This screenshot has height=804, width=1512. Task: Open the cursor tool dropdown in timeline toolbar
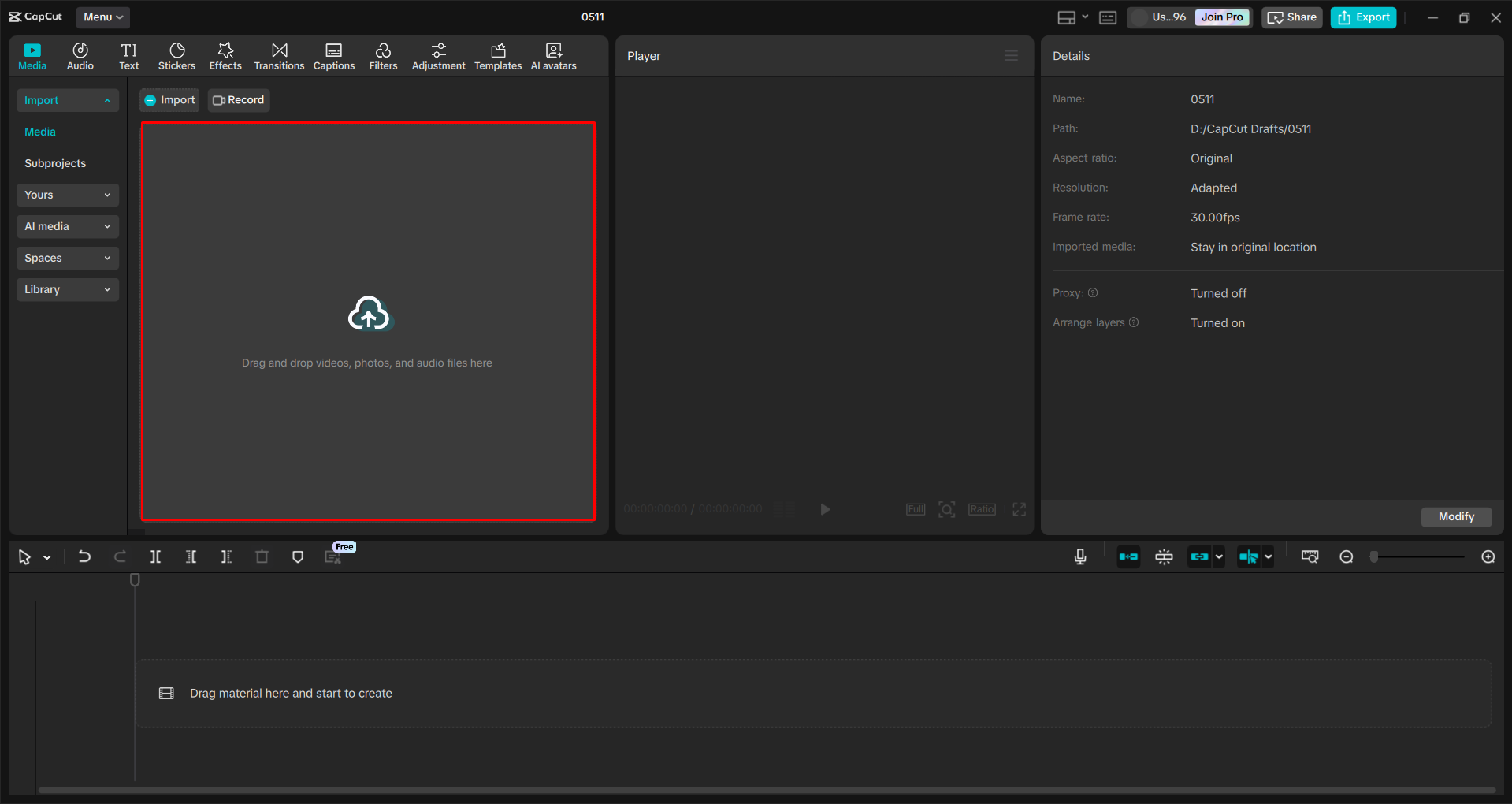click(46, 556)
